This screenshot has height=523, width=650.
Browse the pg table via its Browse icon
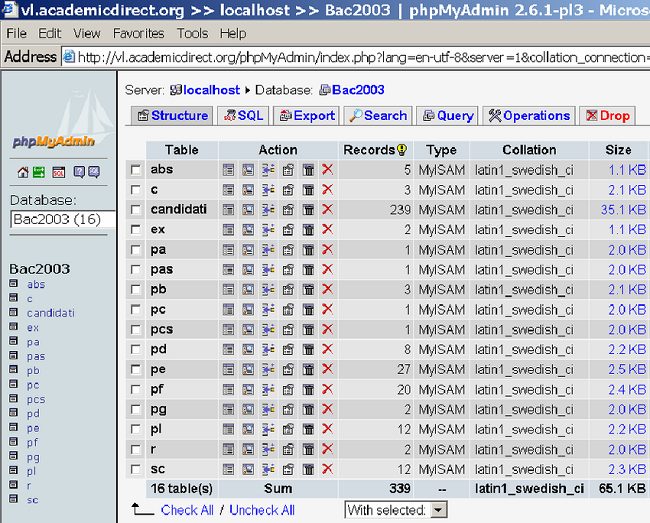228,409
